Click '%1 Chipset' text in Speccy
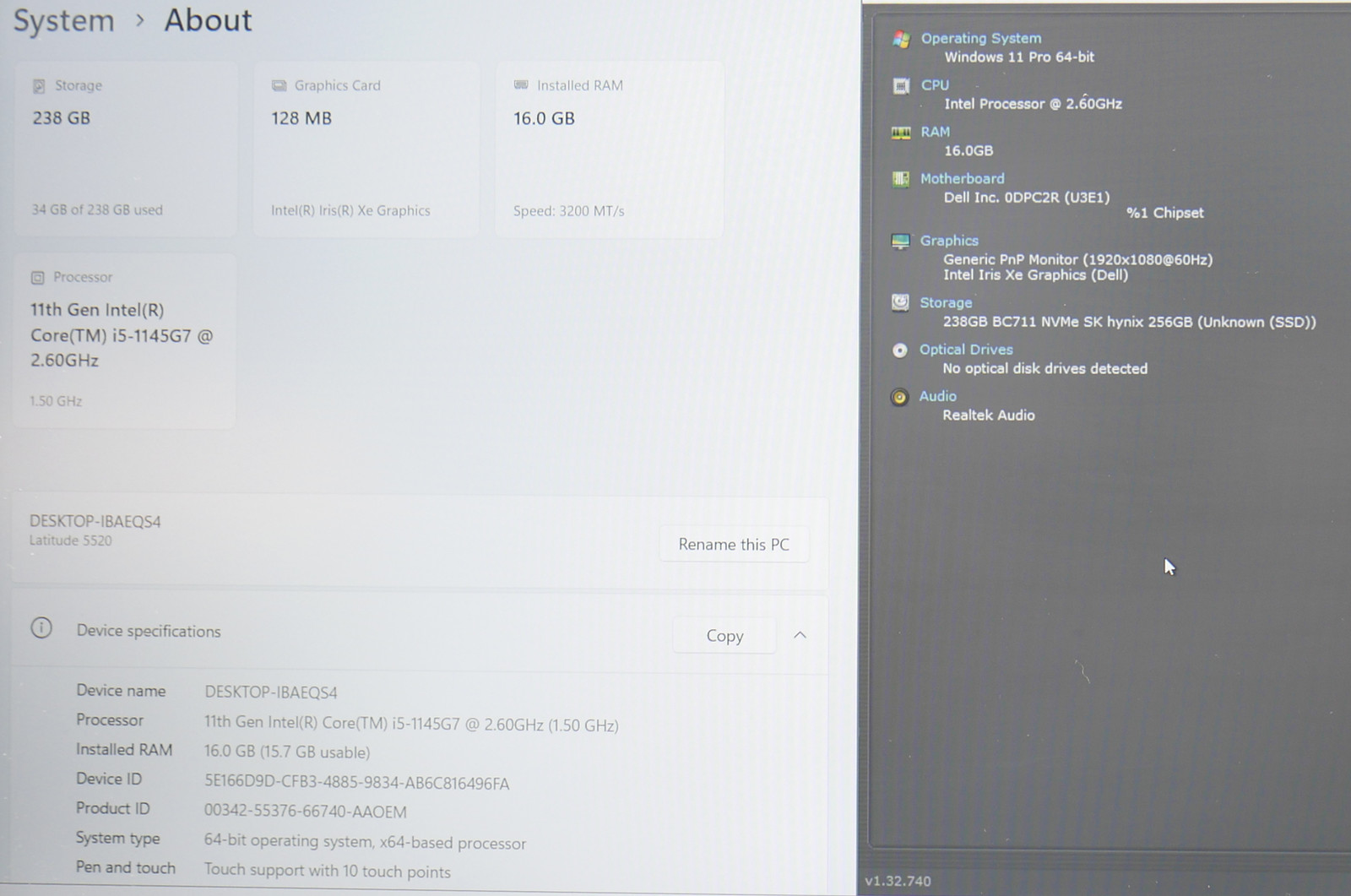This screenshot has height=896, width=1351. 1164,213
